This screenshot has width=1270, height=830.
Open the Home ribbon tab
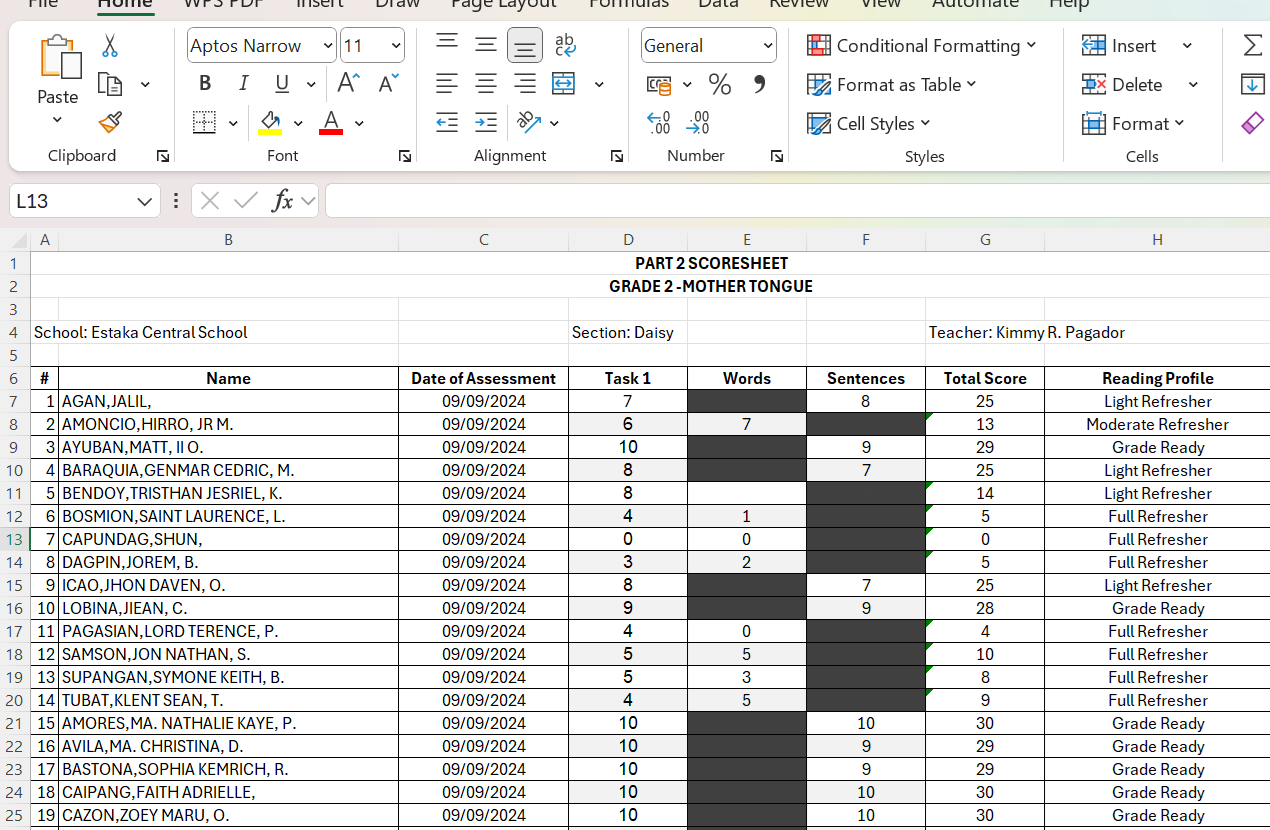tap(125, 4)
